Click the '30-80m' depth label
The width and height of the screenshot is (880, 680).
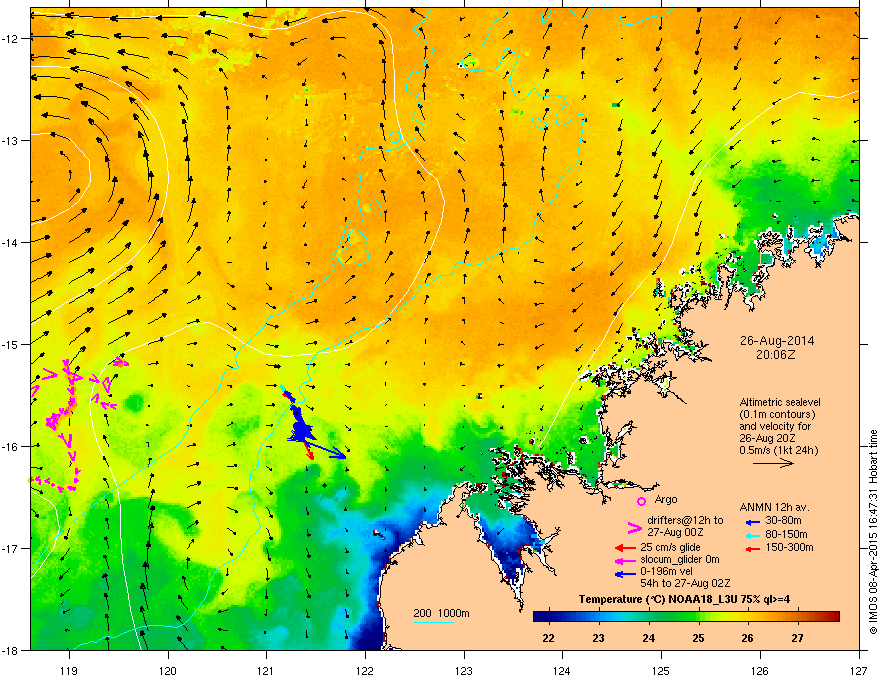click(783, 521)
